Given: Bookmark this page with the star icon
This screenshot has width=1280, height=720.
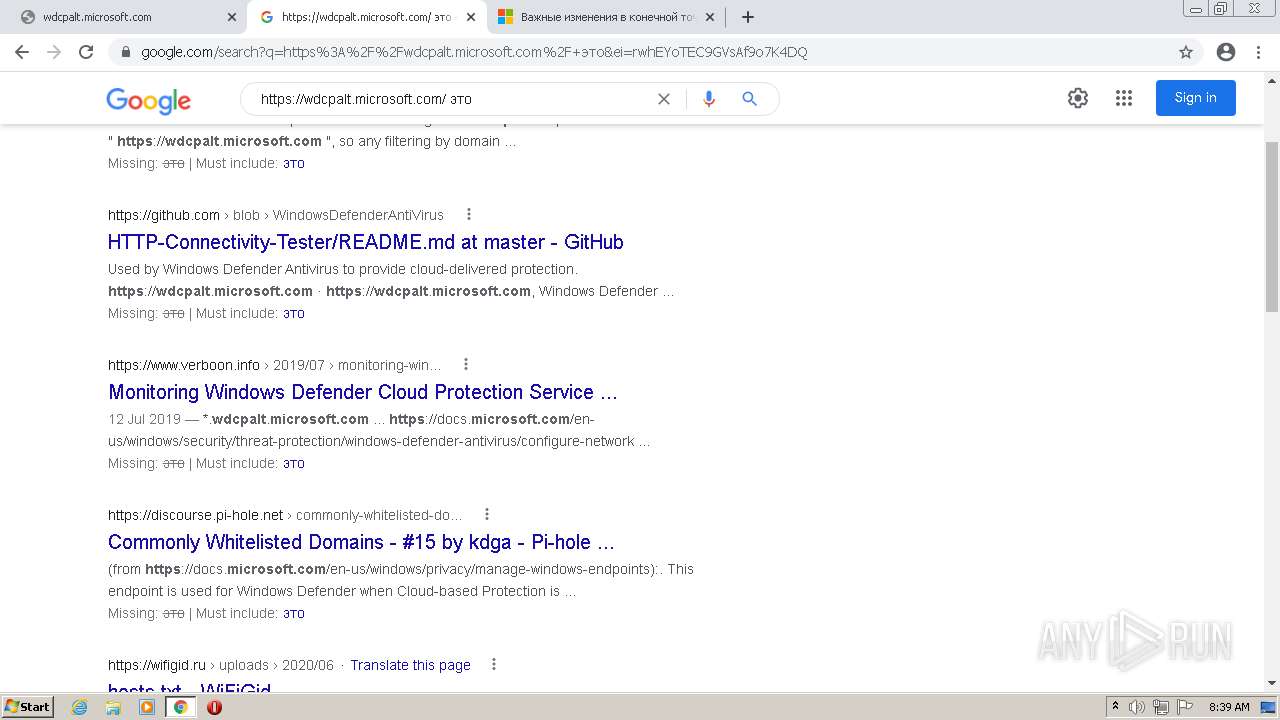Looking at the screenshot, I should (x=1186, y=52).
